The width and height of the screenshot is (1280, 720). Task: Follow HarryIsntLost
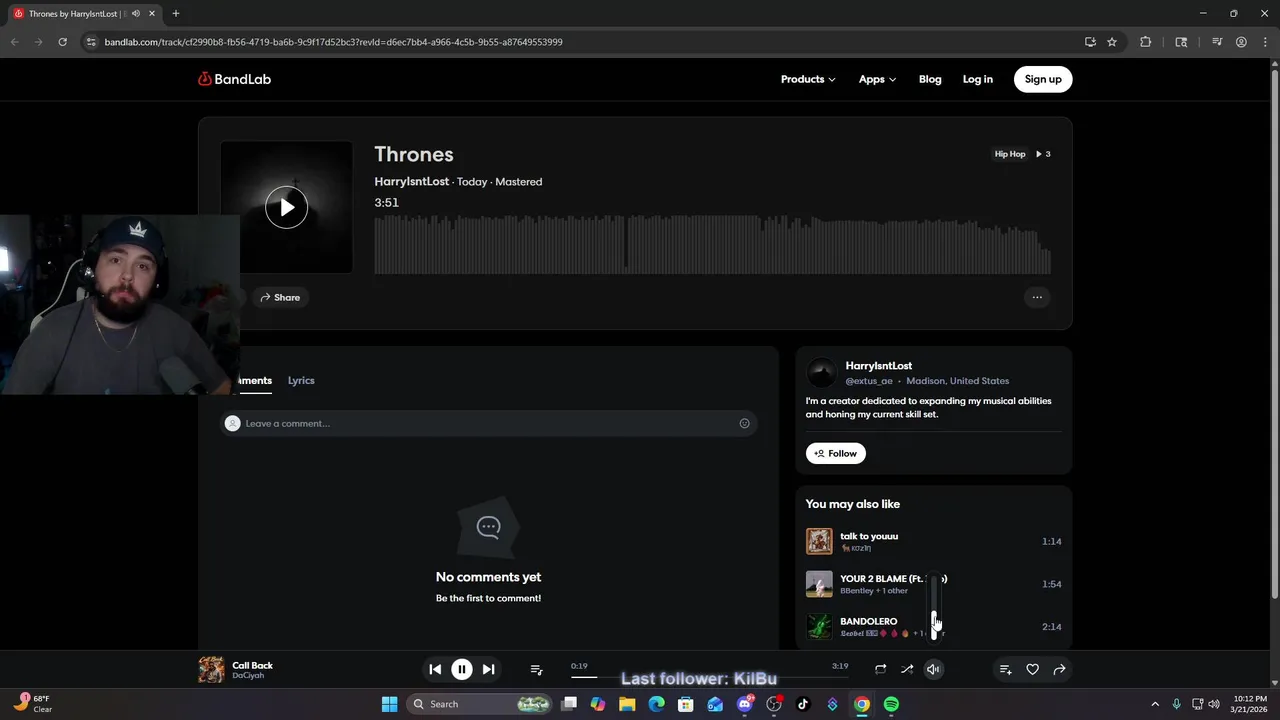835,453
